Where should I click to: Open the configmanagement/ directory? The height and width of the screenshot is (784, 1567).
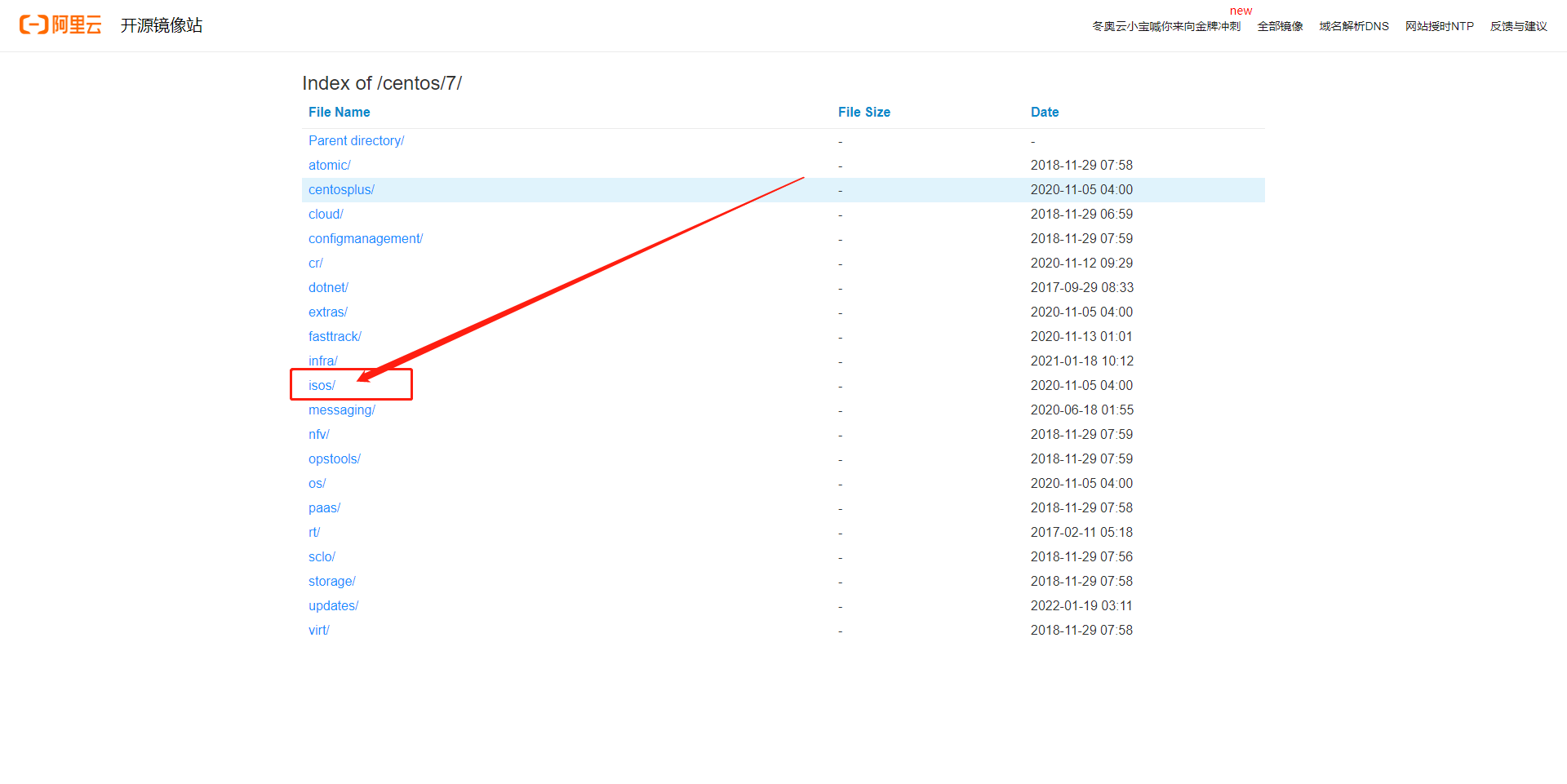pos(366,238)
